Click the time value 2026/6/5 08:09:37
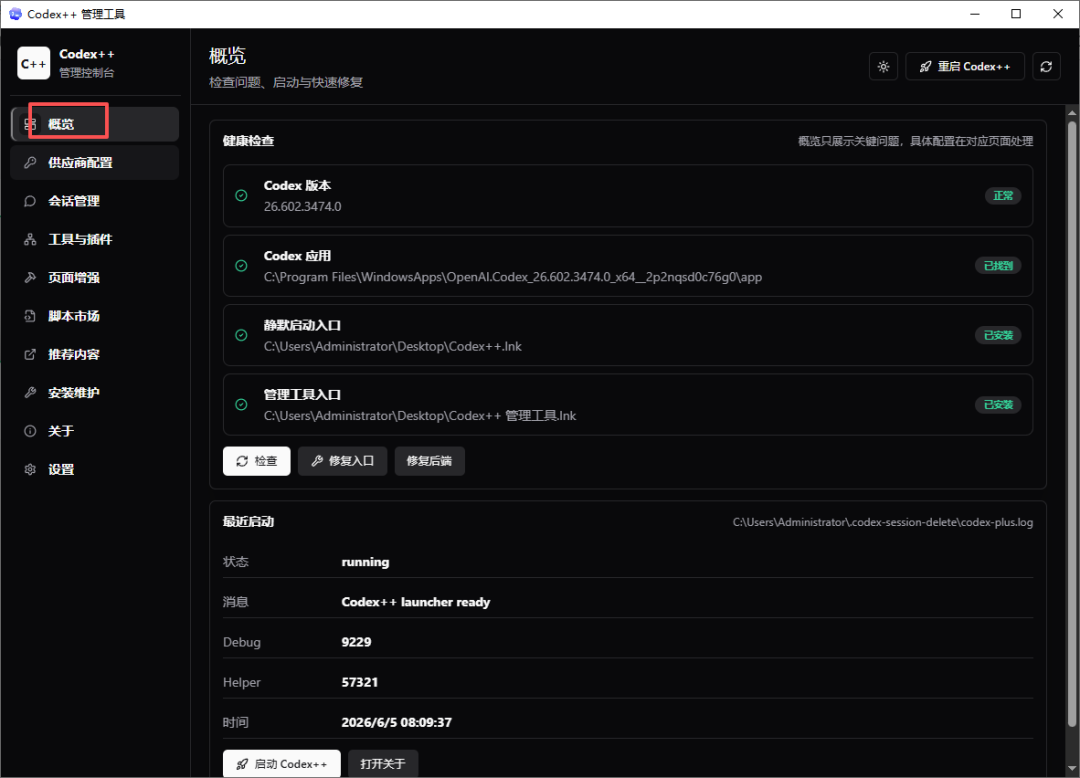This screenshot has width=1080, height=778. [397, 722]
